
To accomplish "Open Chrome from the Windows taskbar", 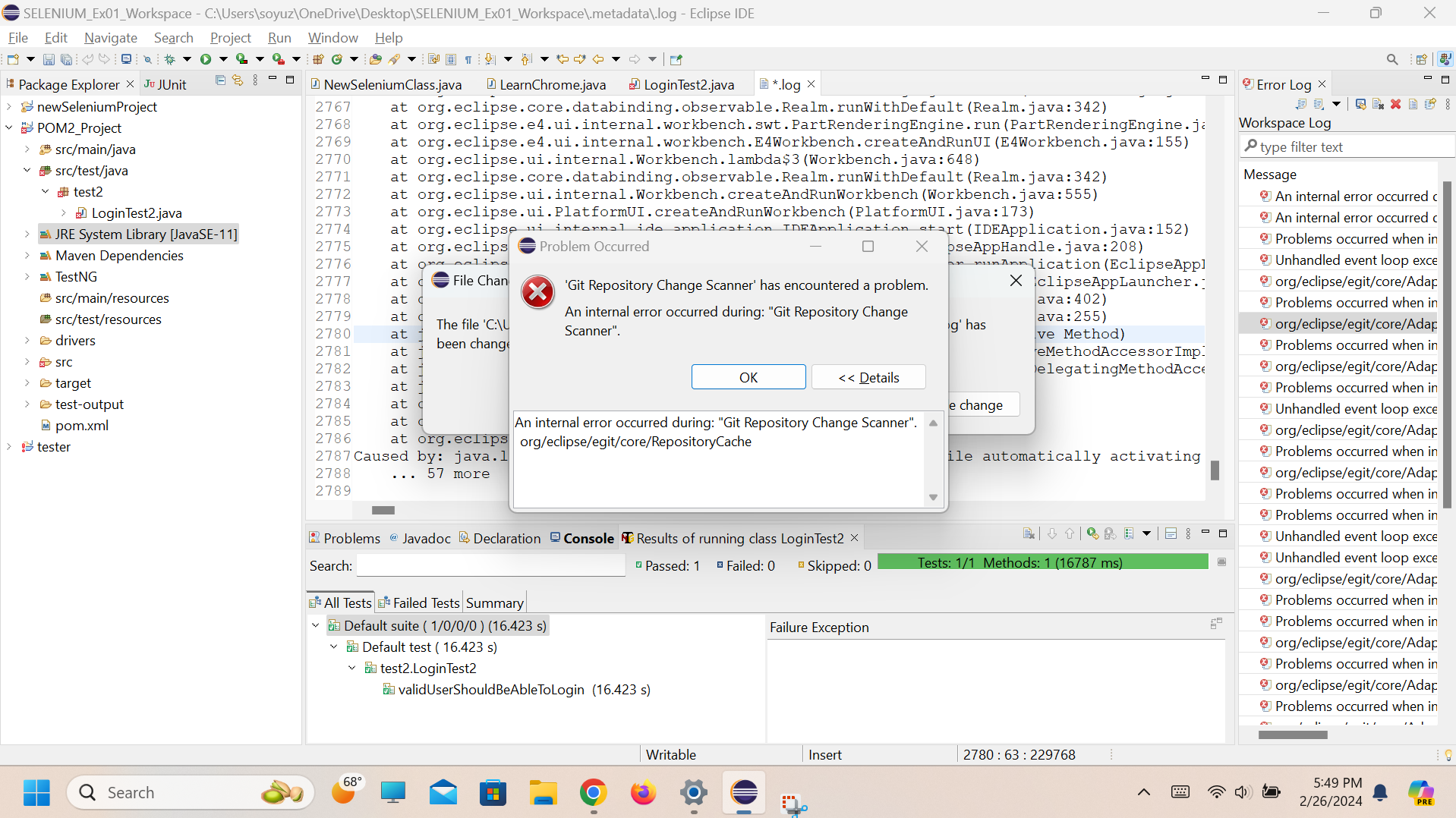I will coord(593,793).
